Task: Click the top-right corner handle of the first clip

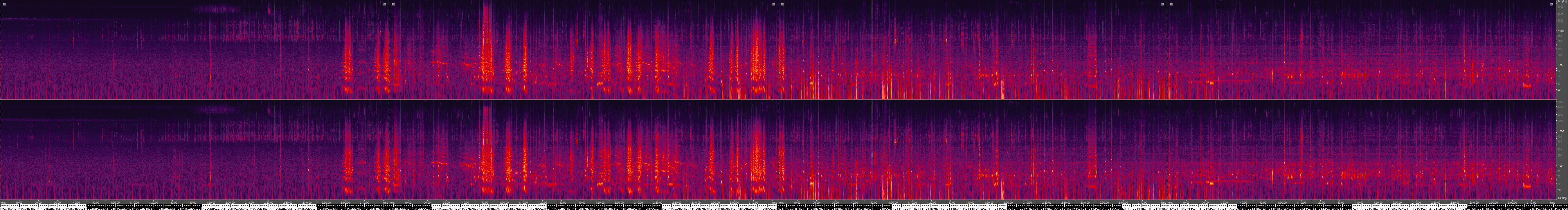Action: click(384, 4)
